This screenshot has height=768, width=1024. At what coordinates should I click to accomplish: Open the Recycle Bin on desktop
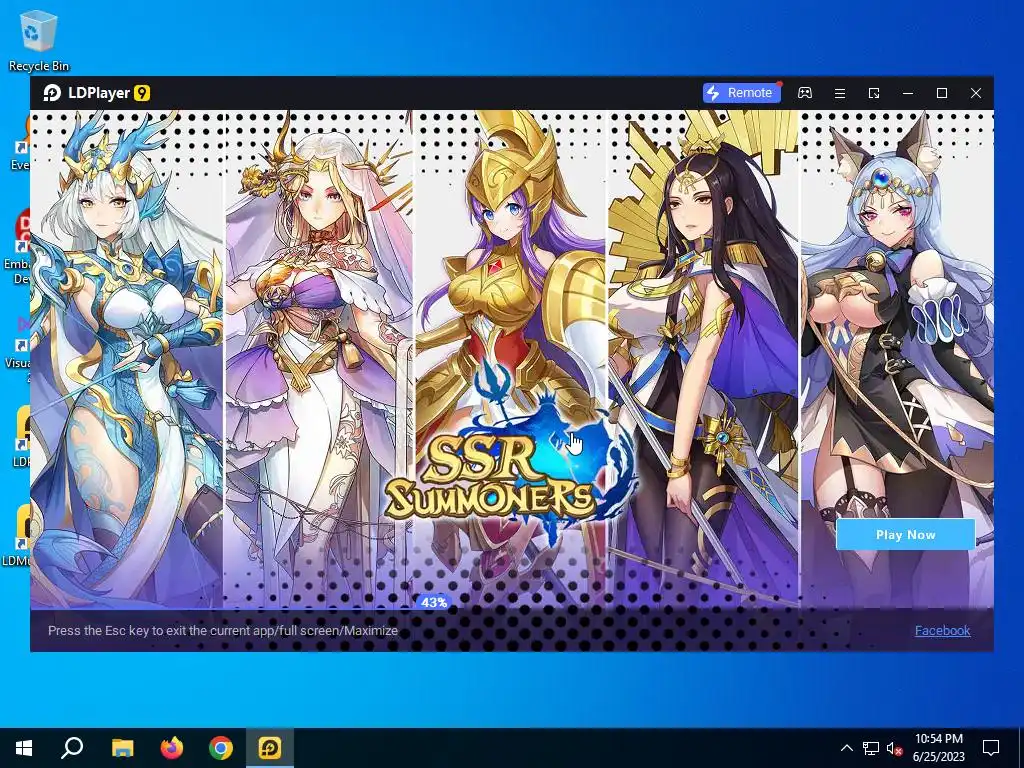point(39,40)
